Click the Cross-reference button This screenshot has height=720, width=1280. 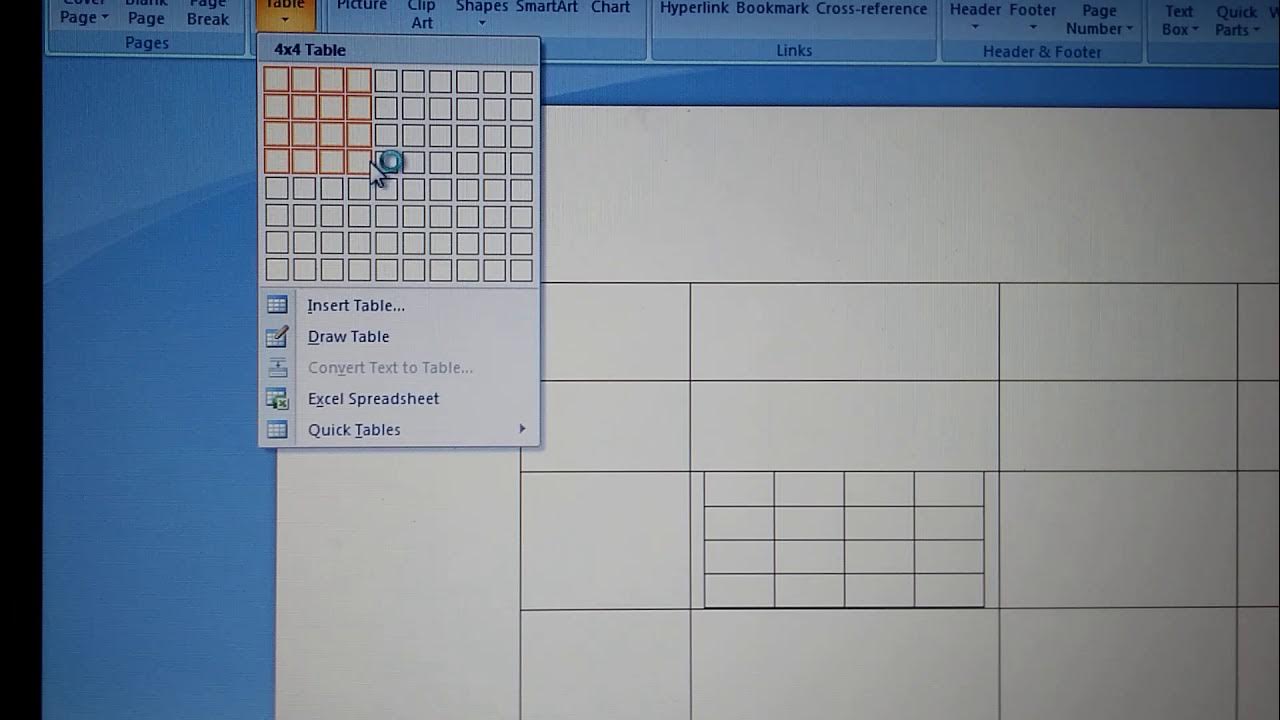click(x=871, y=9)
